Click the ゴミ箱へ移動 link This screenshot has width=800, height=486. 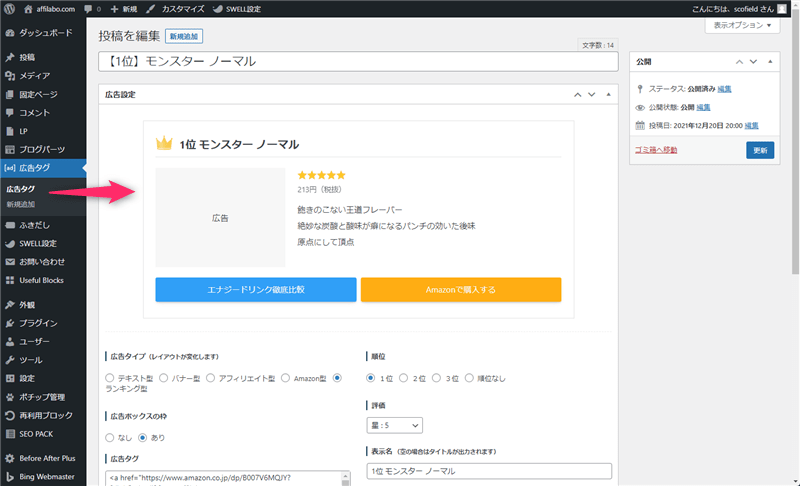pos(656,150)
